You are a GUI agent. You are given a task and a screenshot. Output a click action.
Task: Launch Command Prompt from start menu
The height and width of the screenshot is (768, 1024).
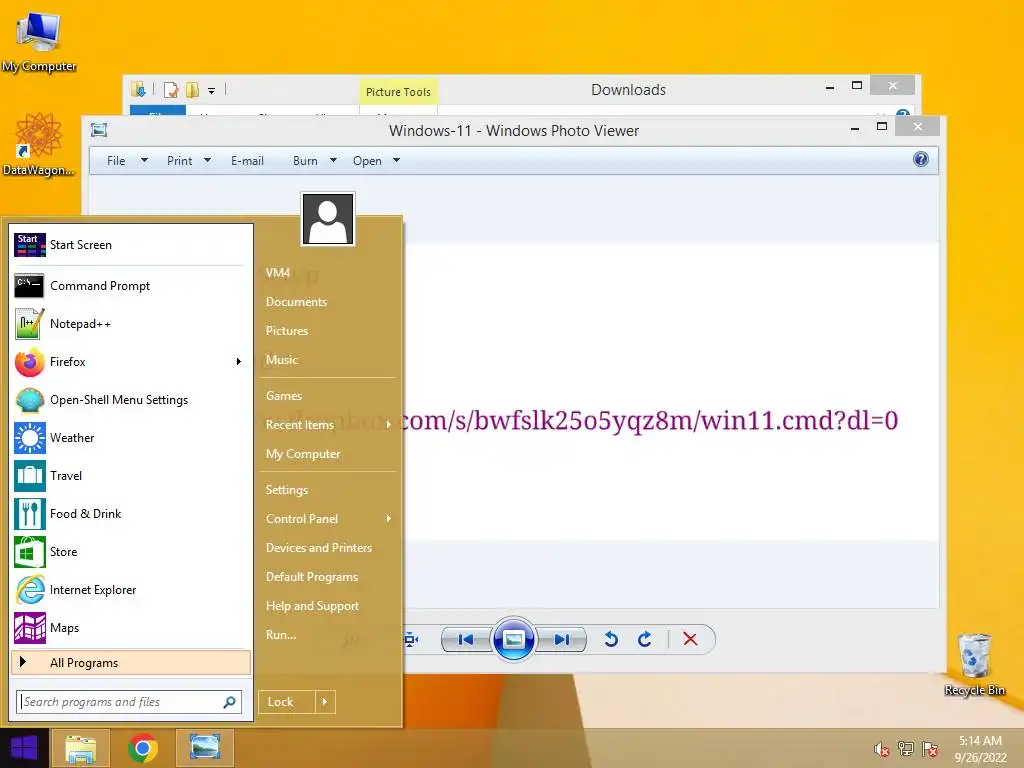(x=131, y=286)
